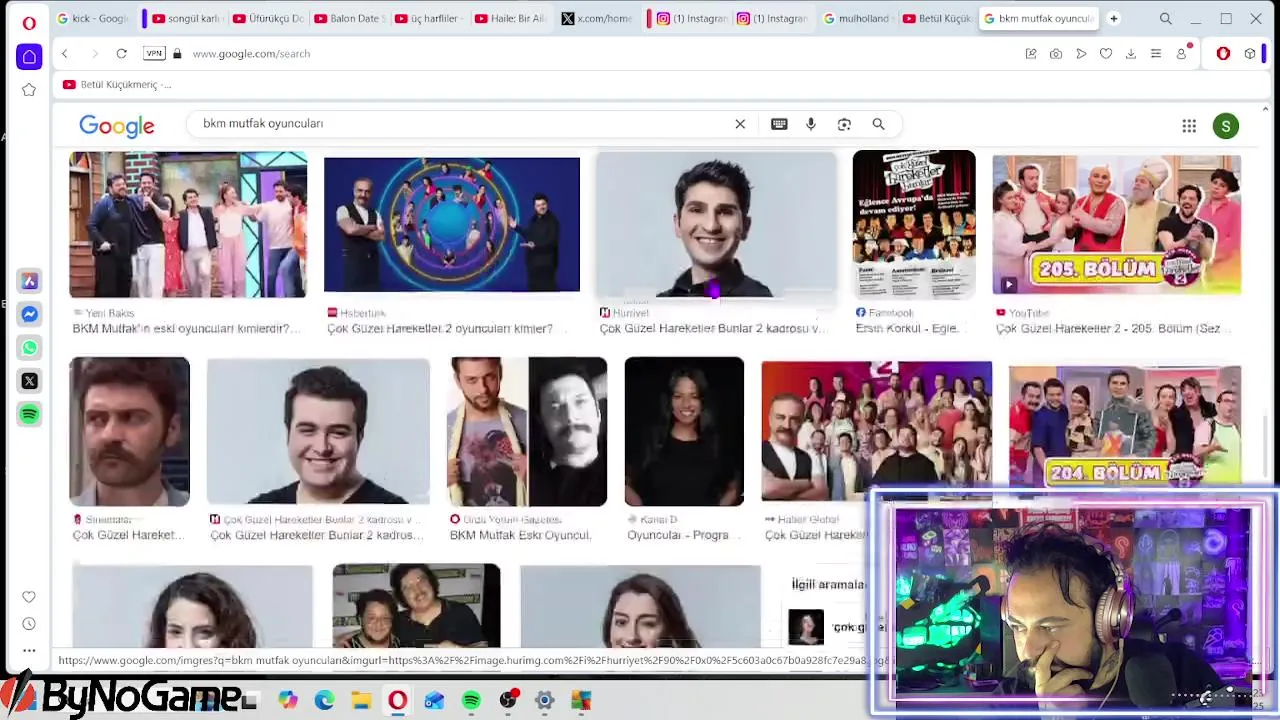Open the downloads icon in toolbar
Image resolution: width=1280 pixels, height=720 pixels.
tap(1131, 53)
